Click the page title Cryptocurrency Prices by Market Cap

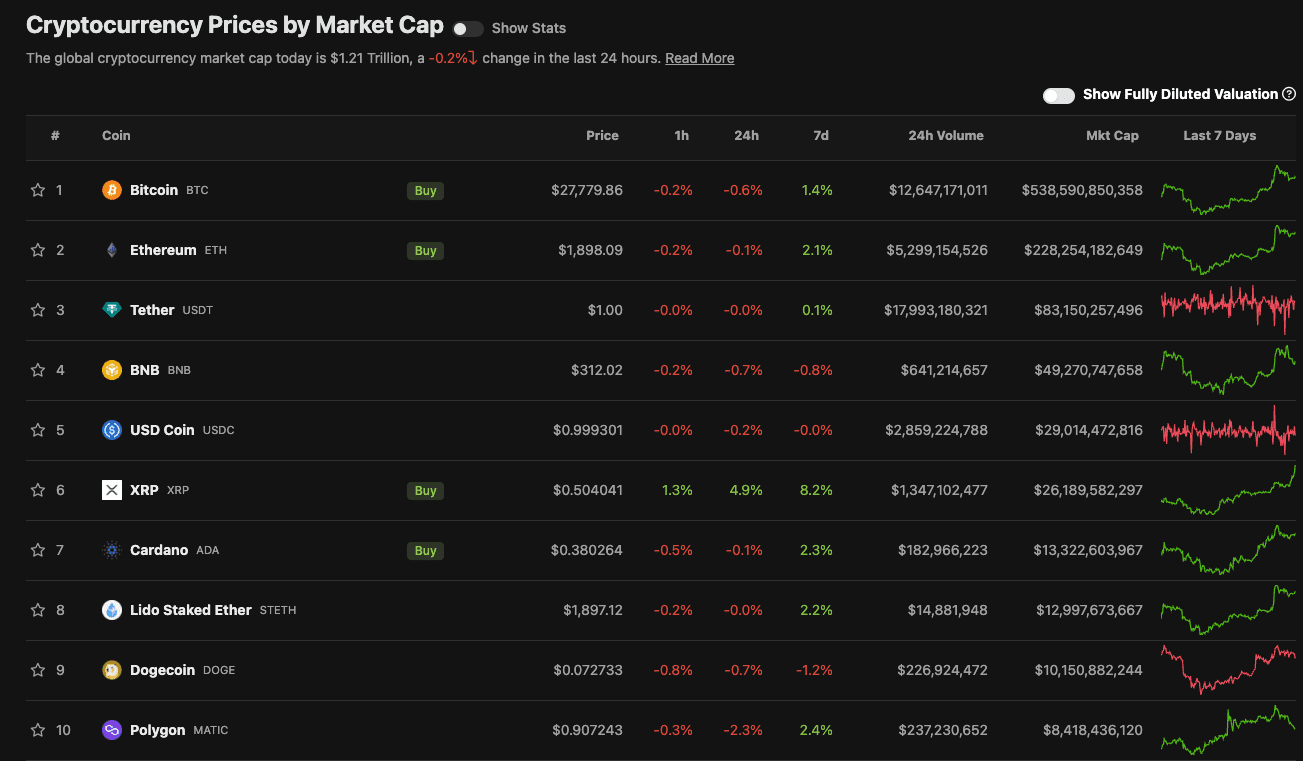[235, 26]
